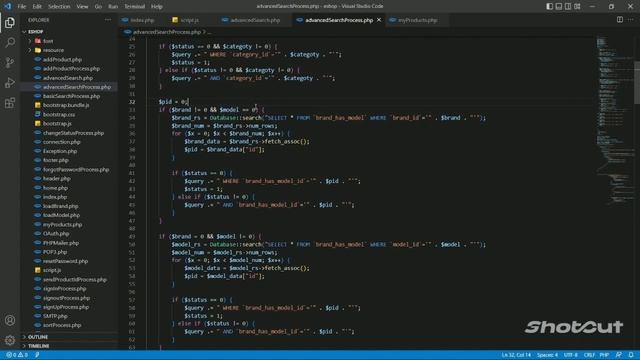
Task: Open connection.php in explorer
Action: pyautogui.click(x=61, y=142)
